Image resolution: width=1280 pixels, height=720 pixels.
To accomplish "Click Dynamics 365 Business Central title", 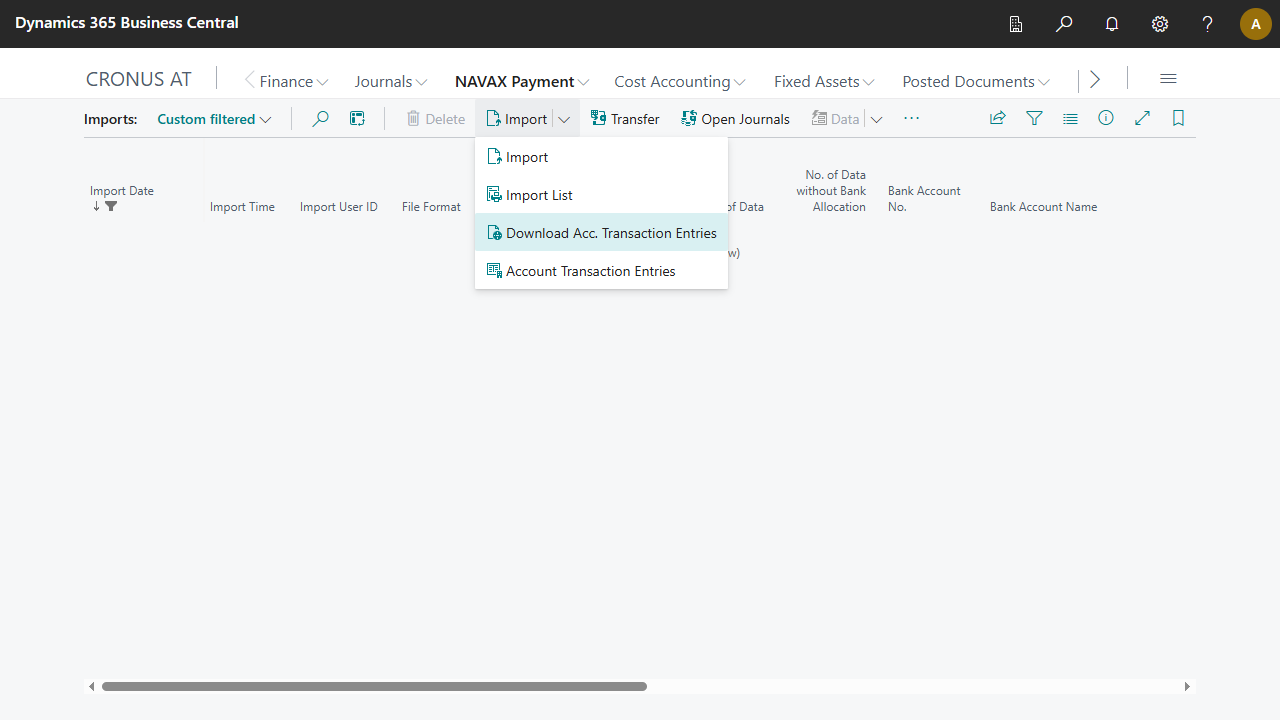I will [x=127, y=22].
